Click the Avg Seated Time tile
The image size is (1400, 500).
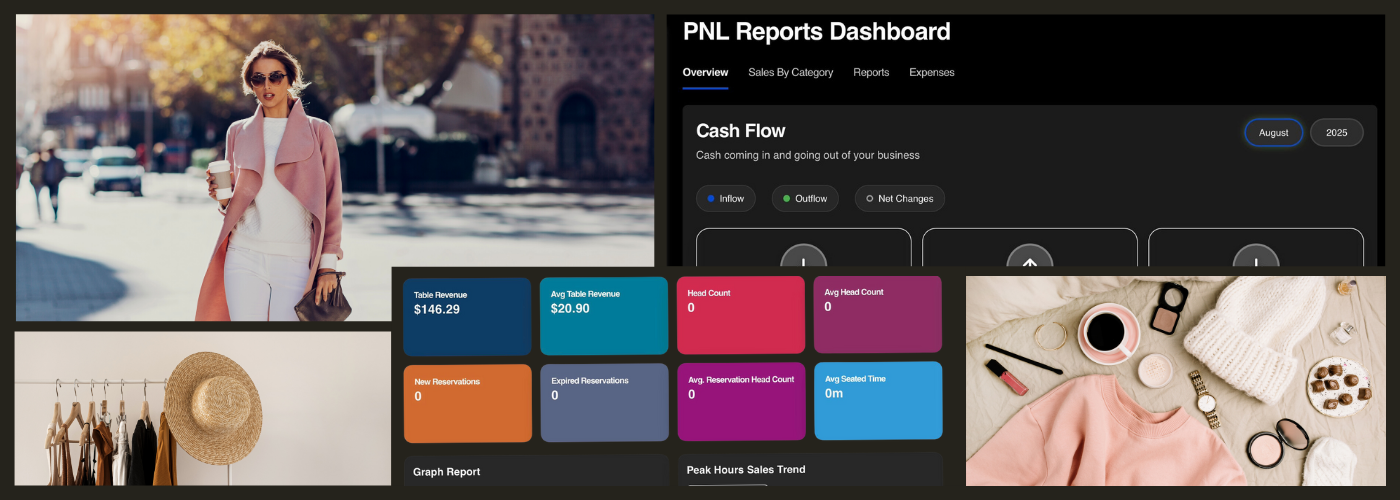pos(878,400)
